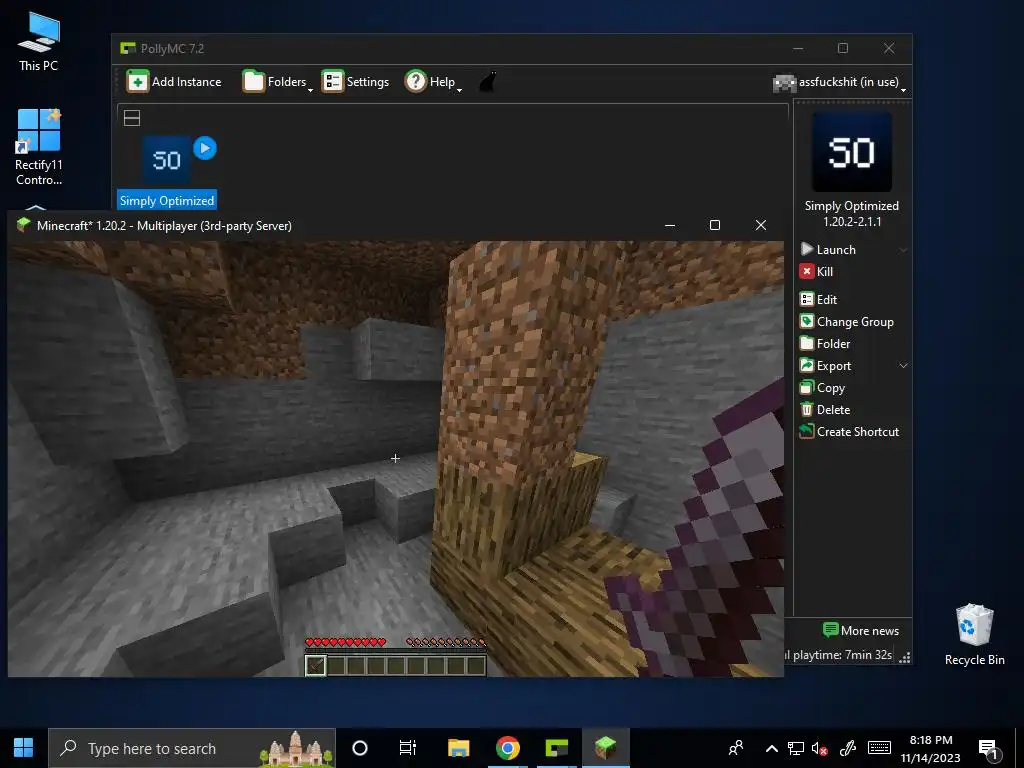Viewport: 1024px width, 768px height.
Task: Click the Add Instance button
Action: pos(174,82)
